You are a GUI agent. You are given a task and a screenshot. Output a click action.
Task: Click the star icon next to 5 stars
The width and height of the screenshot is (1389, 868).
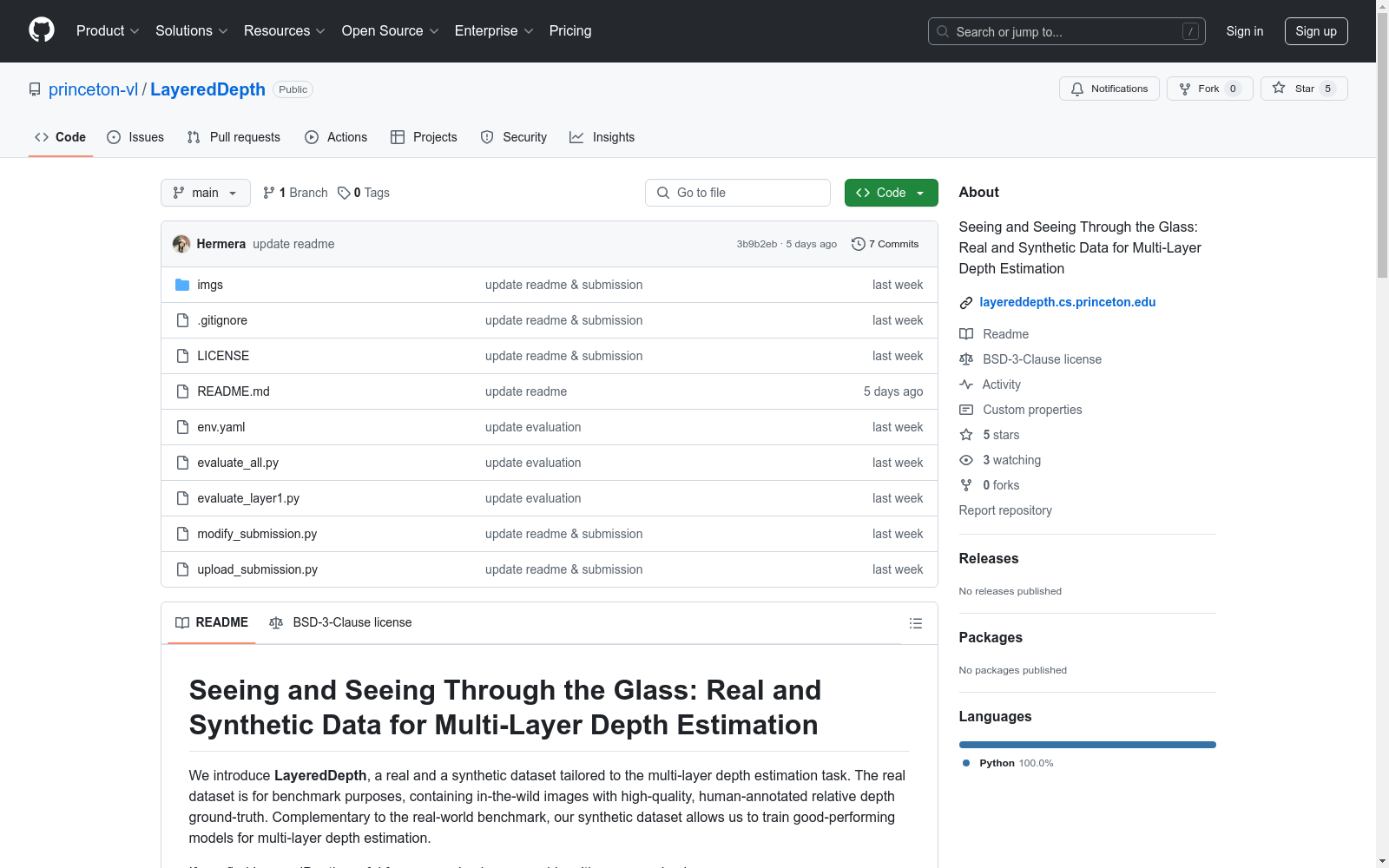(966, 435)
